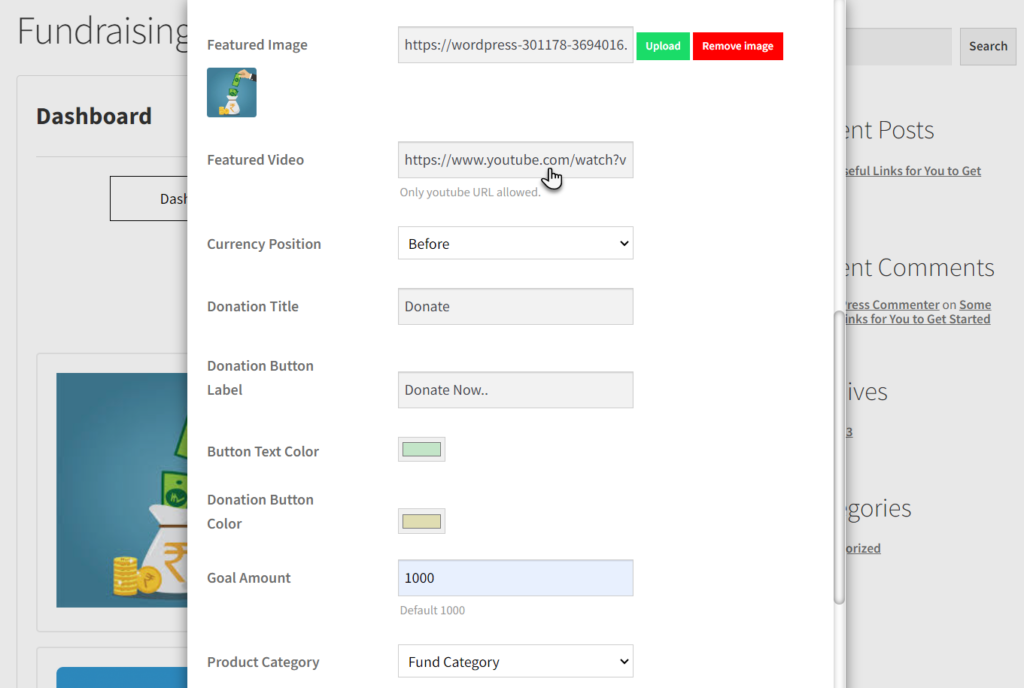Click the 'Dash' tab button behind the modal

tap(149, 198)
